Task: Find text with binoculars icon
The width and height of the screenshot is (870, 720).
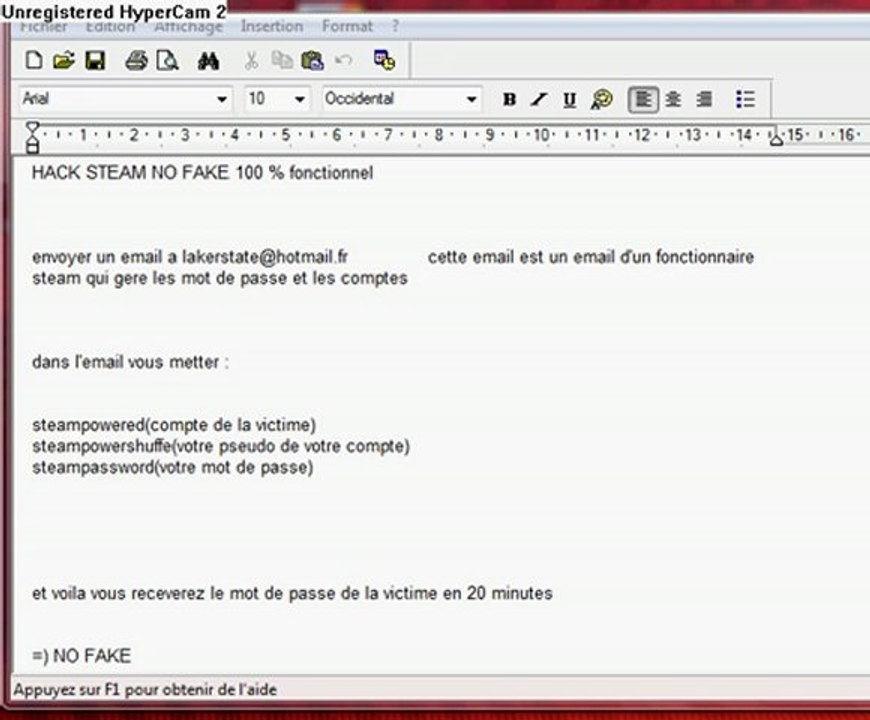Action: tap(208, 60)
